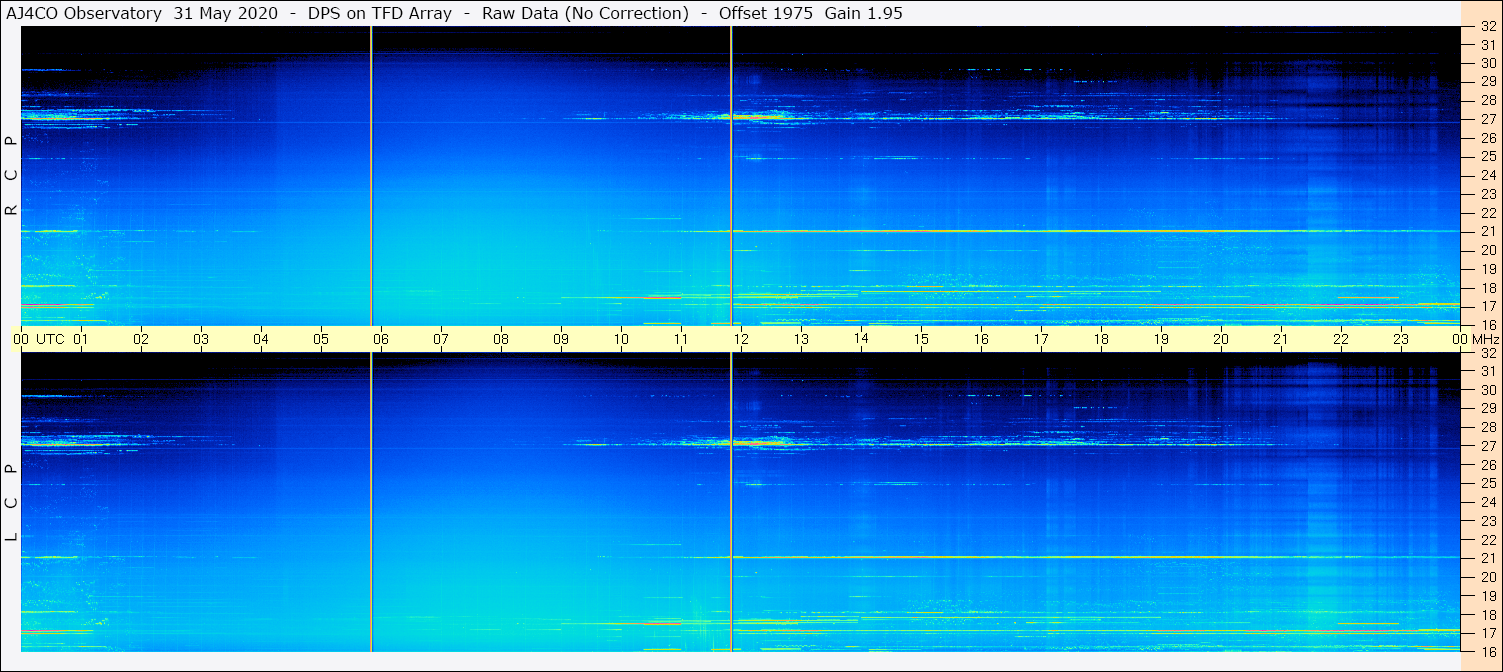Viewport: 1503px width, 672px height.
Task: Click the 'AJ4CO Observatory' title text
Action: (x=85, y=13)
